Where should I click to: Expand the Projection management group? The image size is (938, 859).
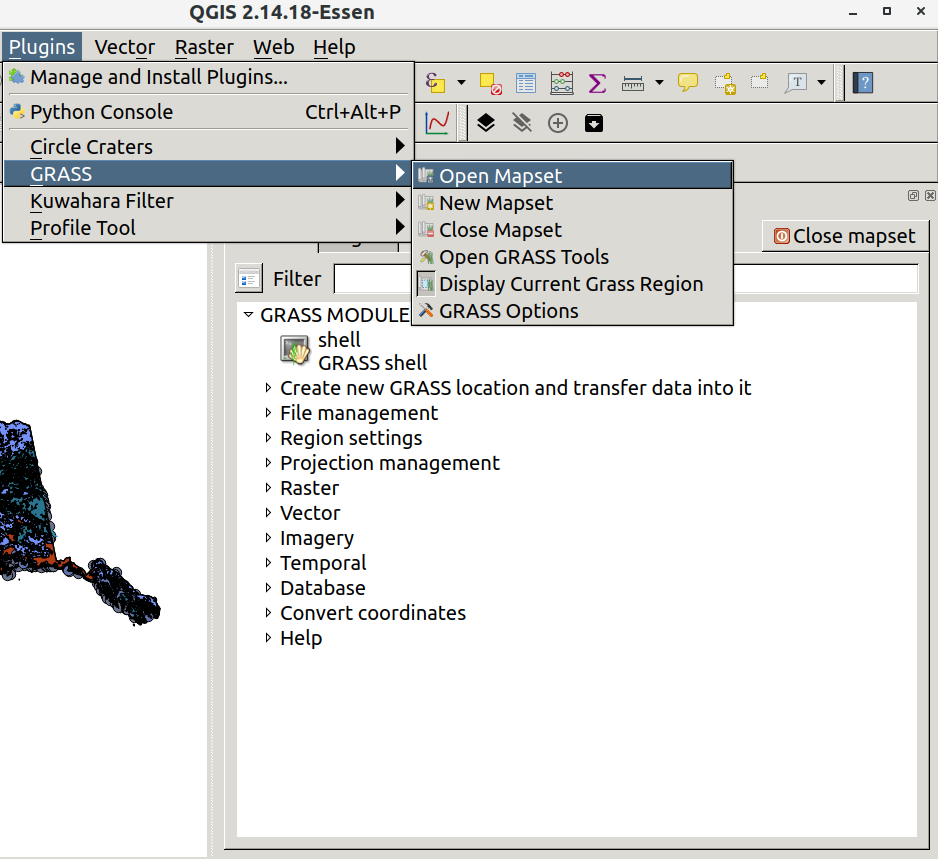(268, 463)
